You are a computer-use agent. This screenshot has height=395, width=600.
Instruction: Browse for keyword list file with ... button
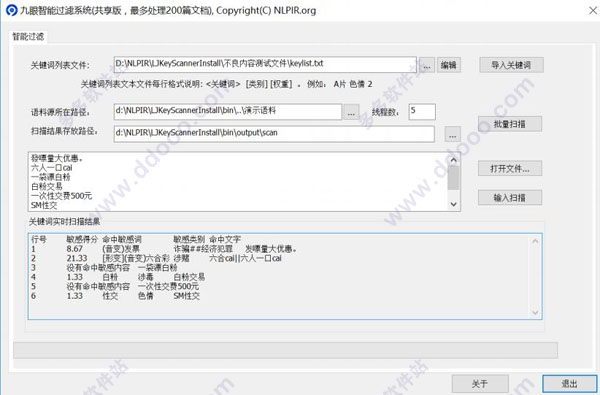click(426, 65)
